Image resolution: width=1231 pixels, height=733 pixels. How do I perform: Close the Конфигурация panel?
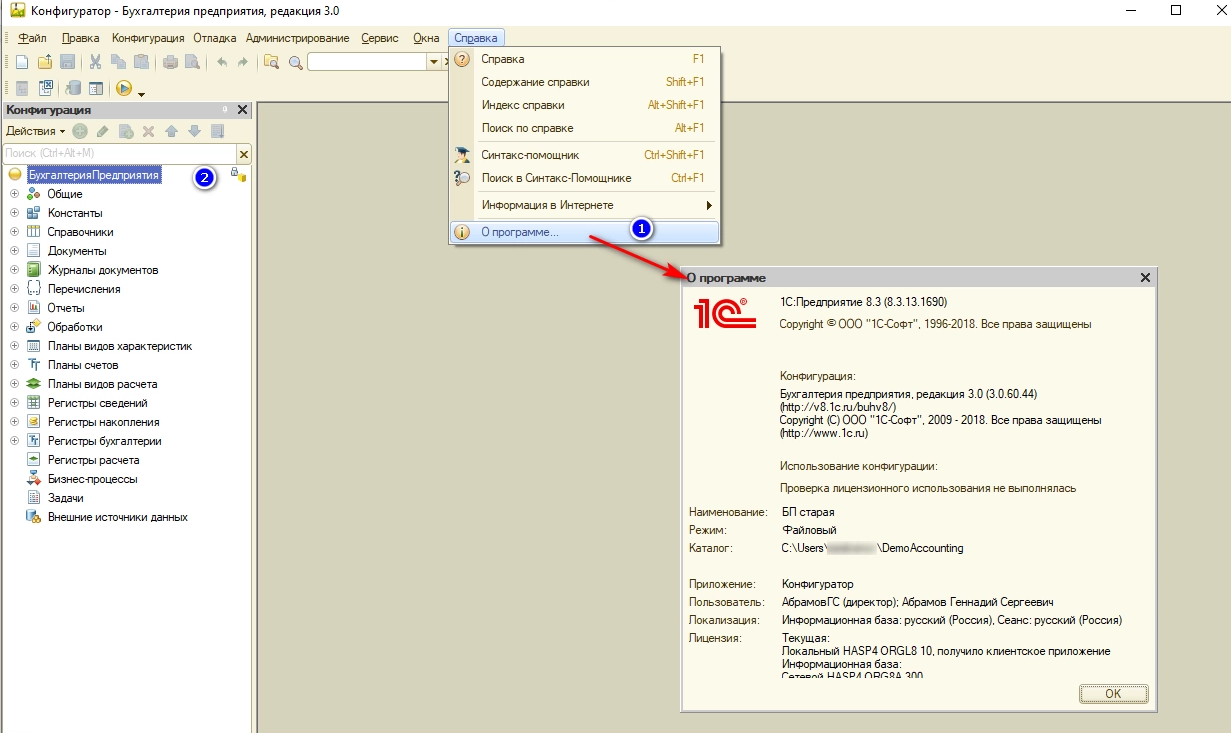tap(242, 110)
